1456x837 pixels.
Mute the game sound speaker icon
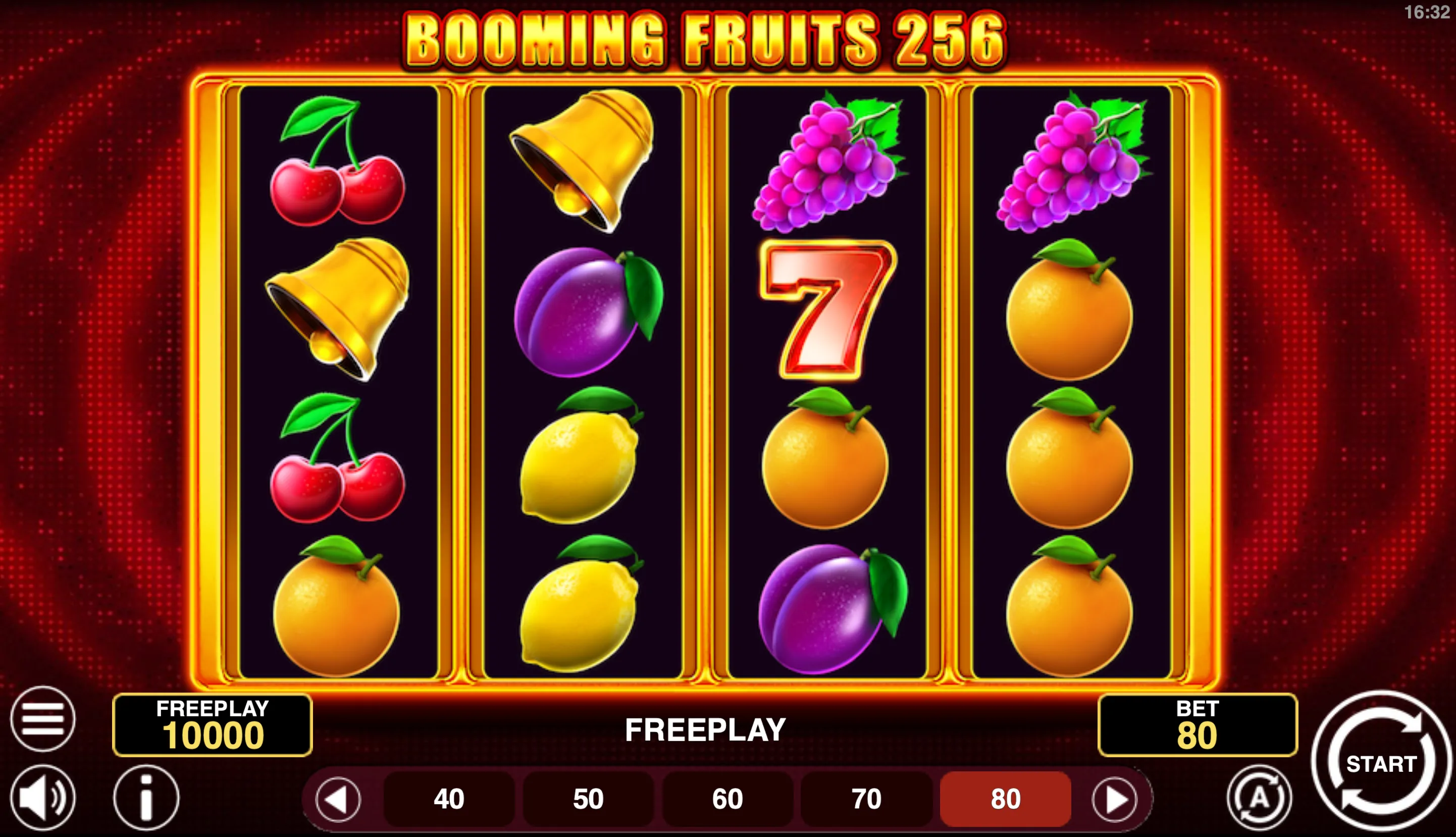click(x=42, y=797)
